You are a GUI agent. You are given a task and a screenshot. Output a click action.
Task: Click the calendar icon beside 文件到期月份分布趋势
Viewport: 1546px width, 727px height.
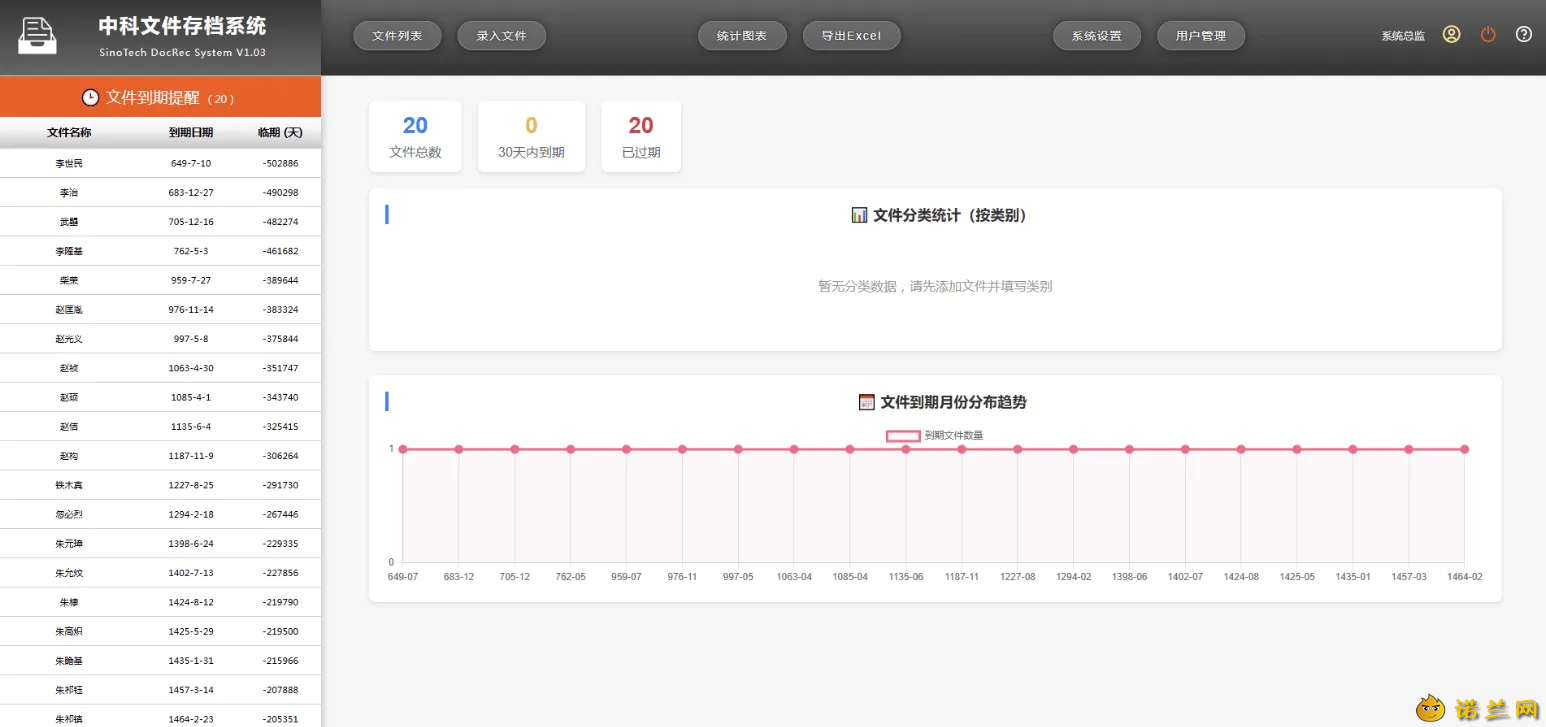(867, 402)
